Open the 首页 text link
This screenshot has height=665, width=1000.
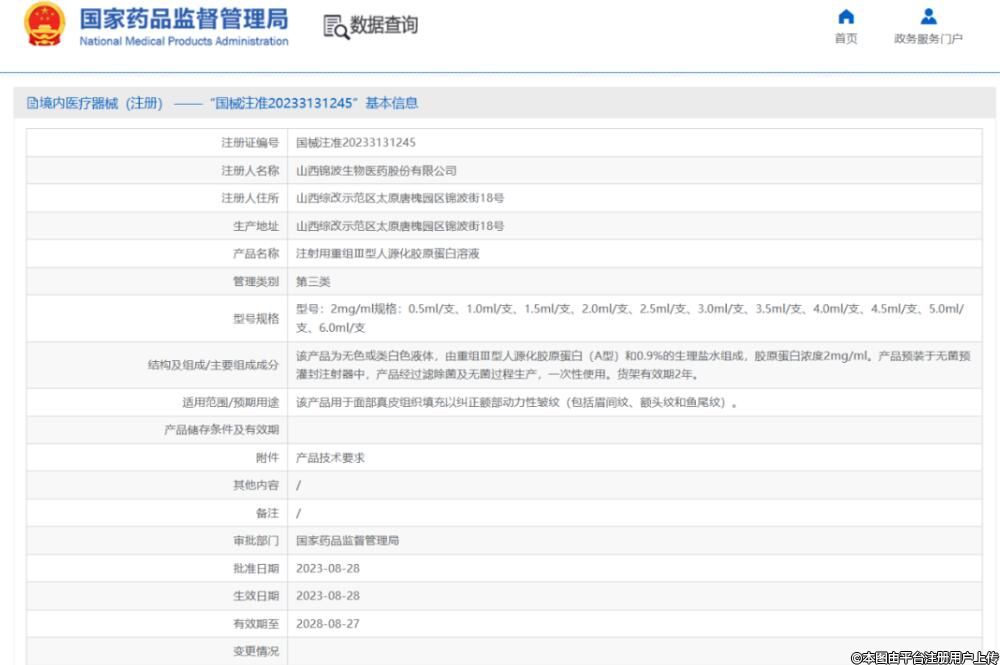pos(846,39)
